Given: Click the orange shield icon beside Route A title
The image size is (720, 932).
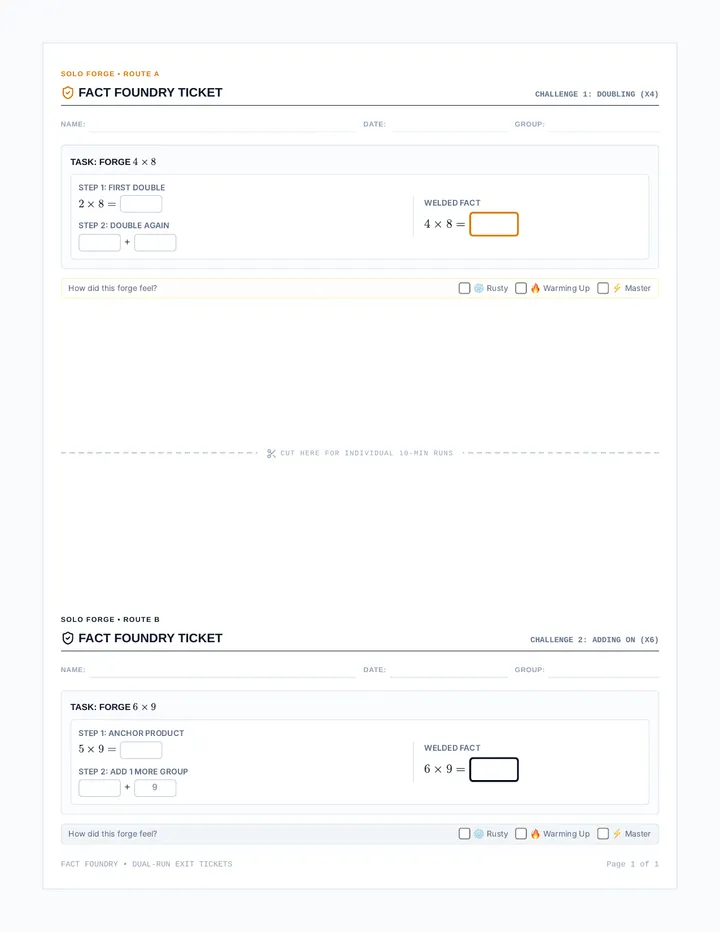Looking at the screenshot, I should 68,93.
